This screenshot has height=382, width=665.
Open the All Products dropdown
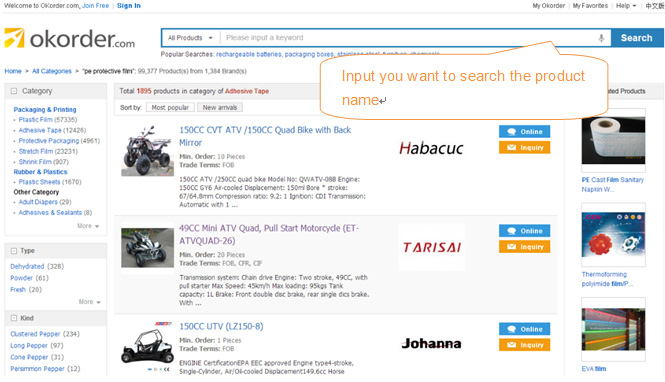tap(190, 38)
